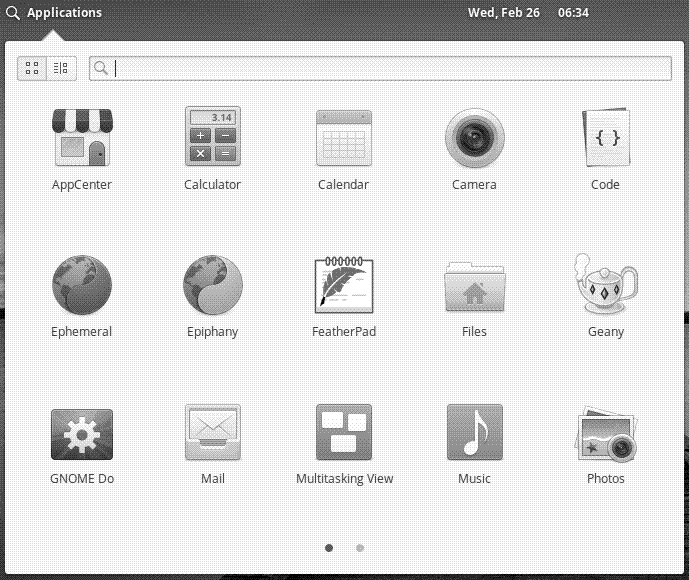Click the Applications menu in the top panel
The width and height of the screenshot is (689, 580).
(x=54, y=13)
